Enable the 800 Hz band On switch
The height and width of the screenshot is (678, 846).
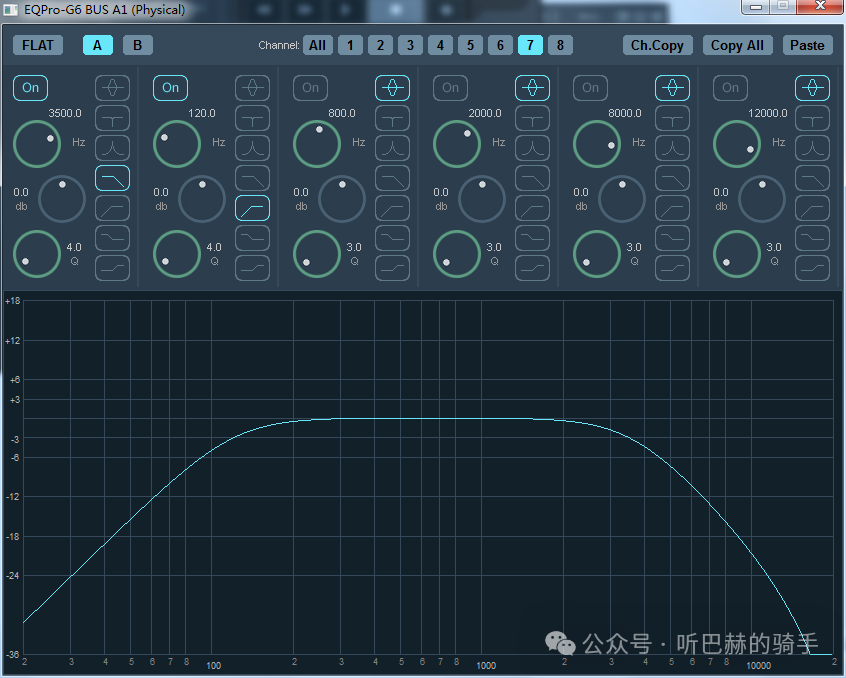click(311, 88)
